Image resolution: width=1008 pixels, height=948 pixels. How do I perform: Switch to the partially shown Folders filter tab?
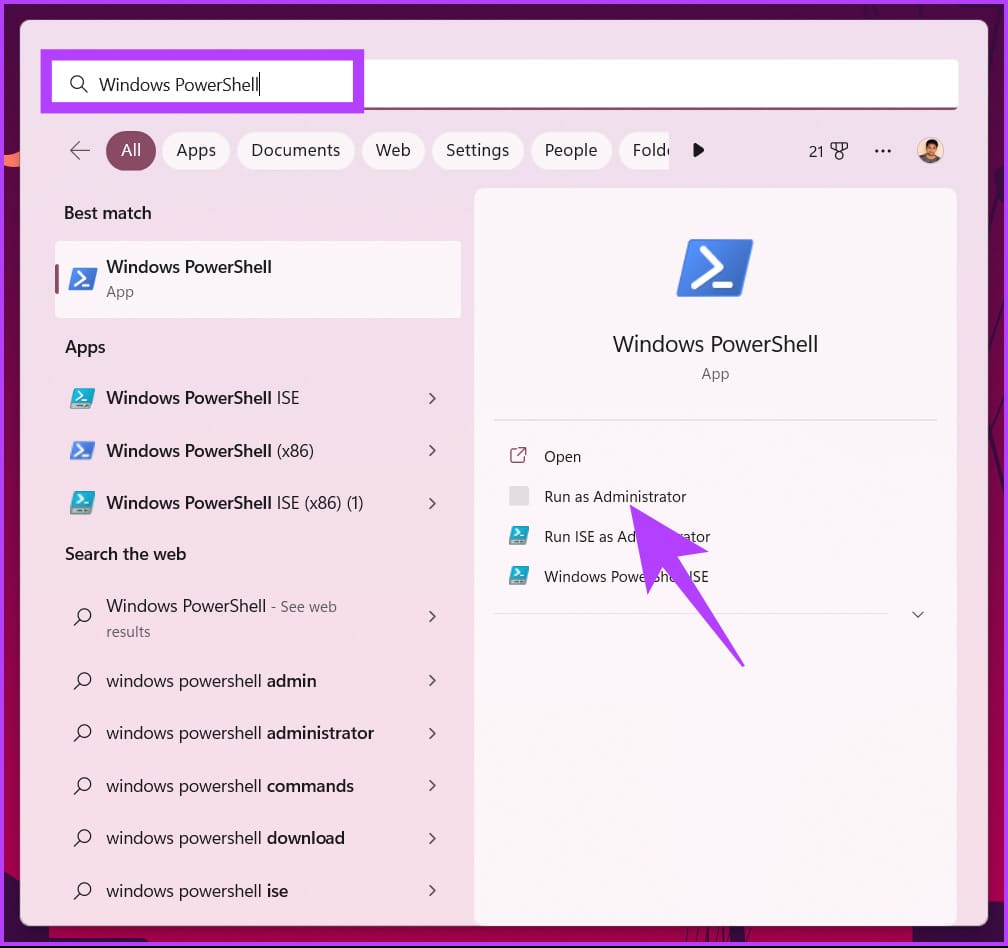pyautogui.click(x=645, y=150)
